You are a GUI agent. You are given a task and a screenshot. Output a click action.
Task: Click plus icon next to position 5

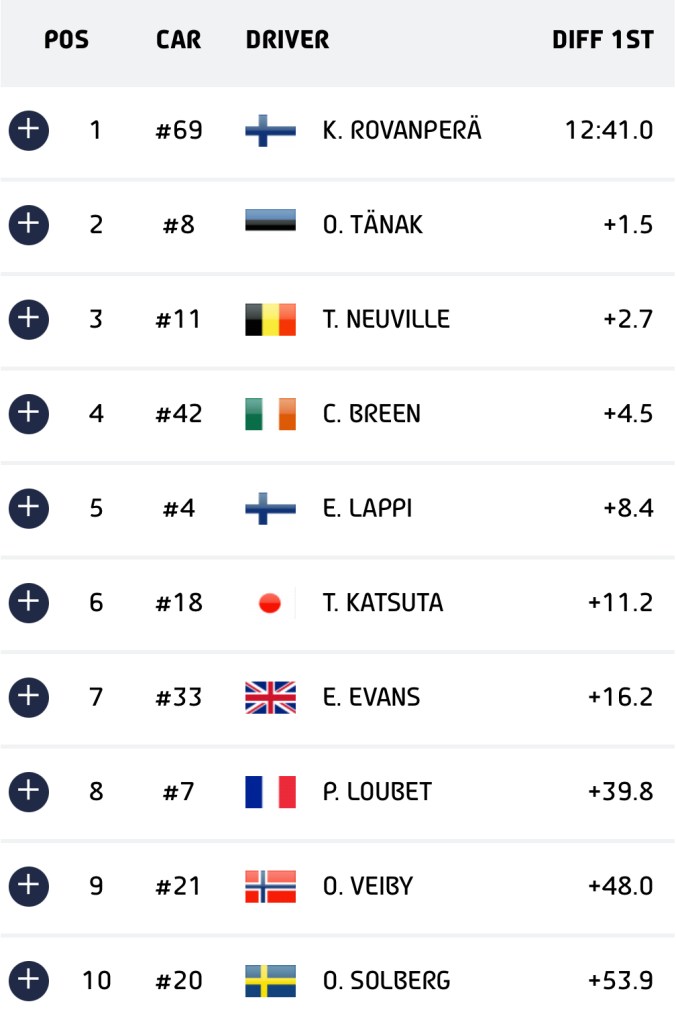[x=29, y=508]
